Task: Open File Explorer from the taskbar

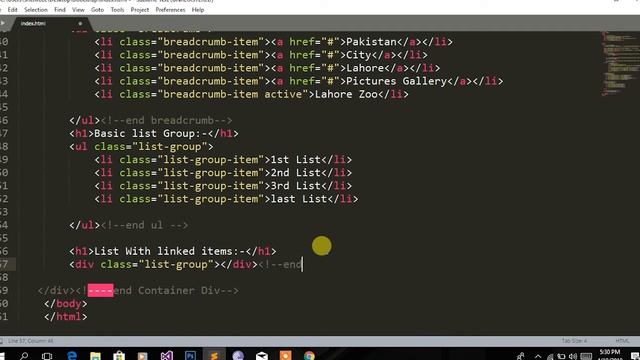Action: pyautogui.click(x=95, y=356)
